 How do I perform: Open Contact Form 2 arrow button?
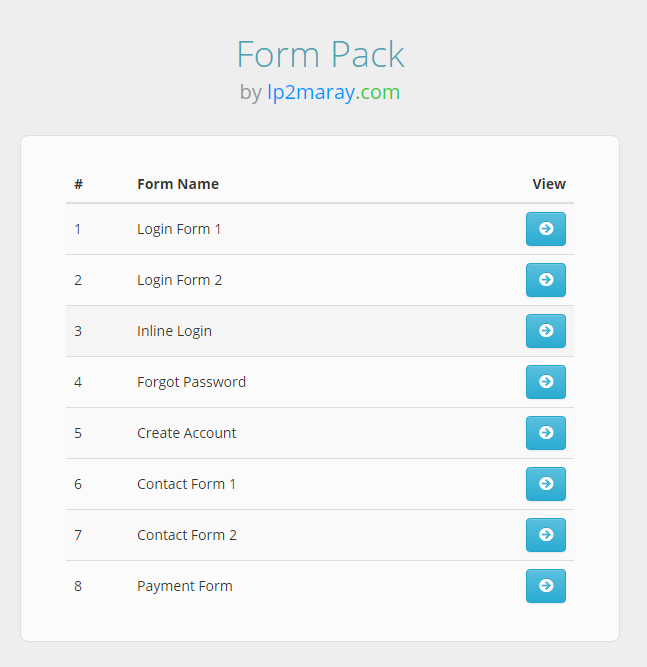coord(546,535)
